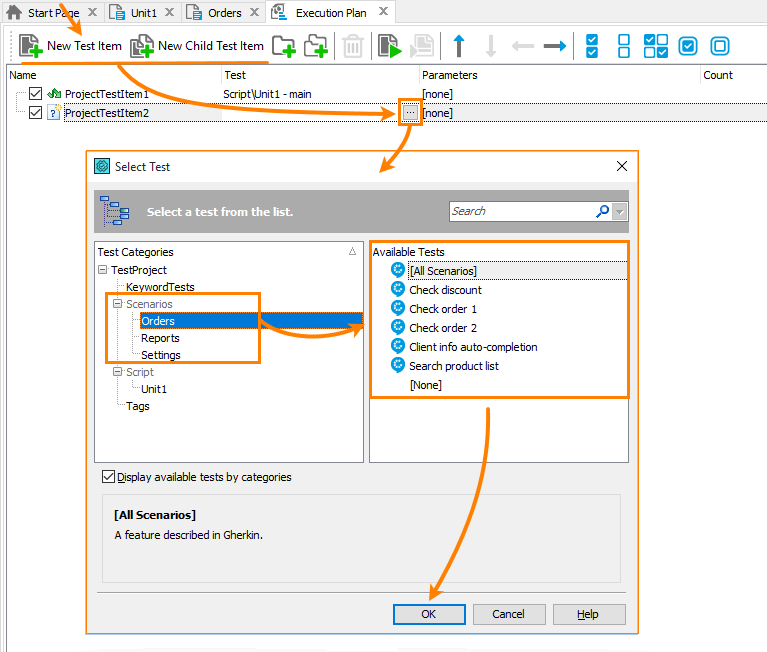Toggle Display available tests by categories

pyautogui.click(x=109, y=478)
